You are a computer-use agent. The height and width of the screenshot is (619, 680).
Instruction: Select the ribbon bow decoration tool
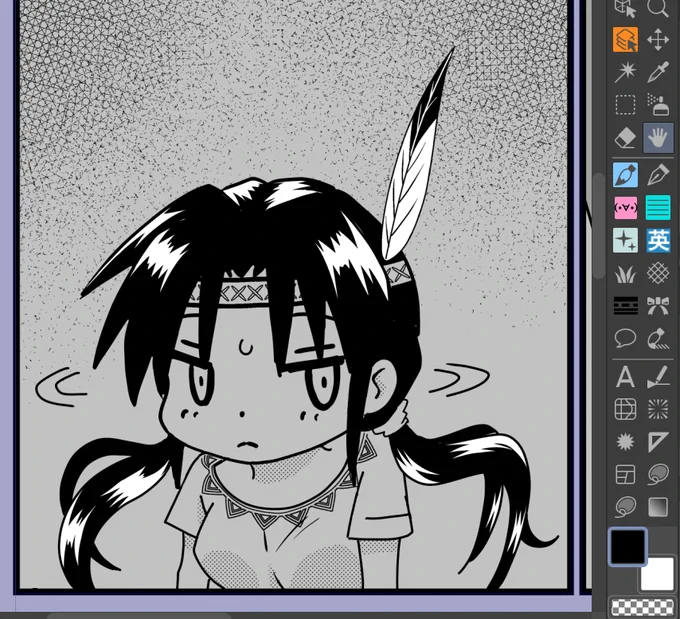pos(658,306)
